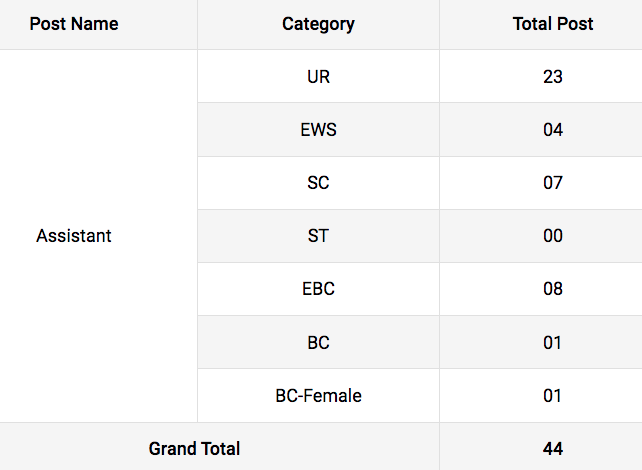
Task: Click the Category column header
Action: 318,24
